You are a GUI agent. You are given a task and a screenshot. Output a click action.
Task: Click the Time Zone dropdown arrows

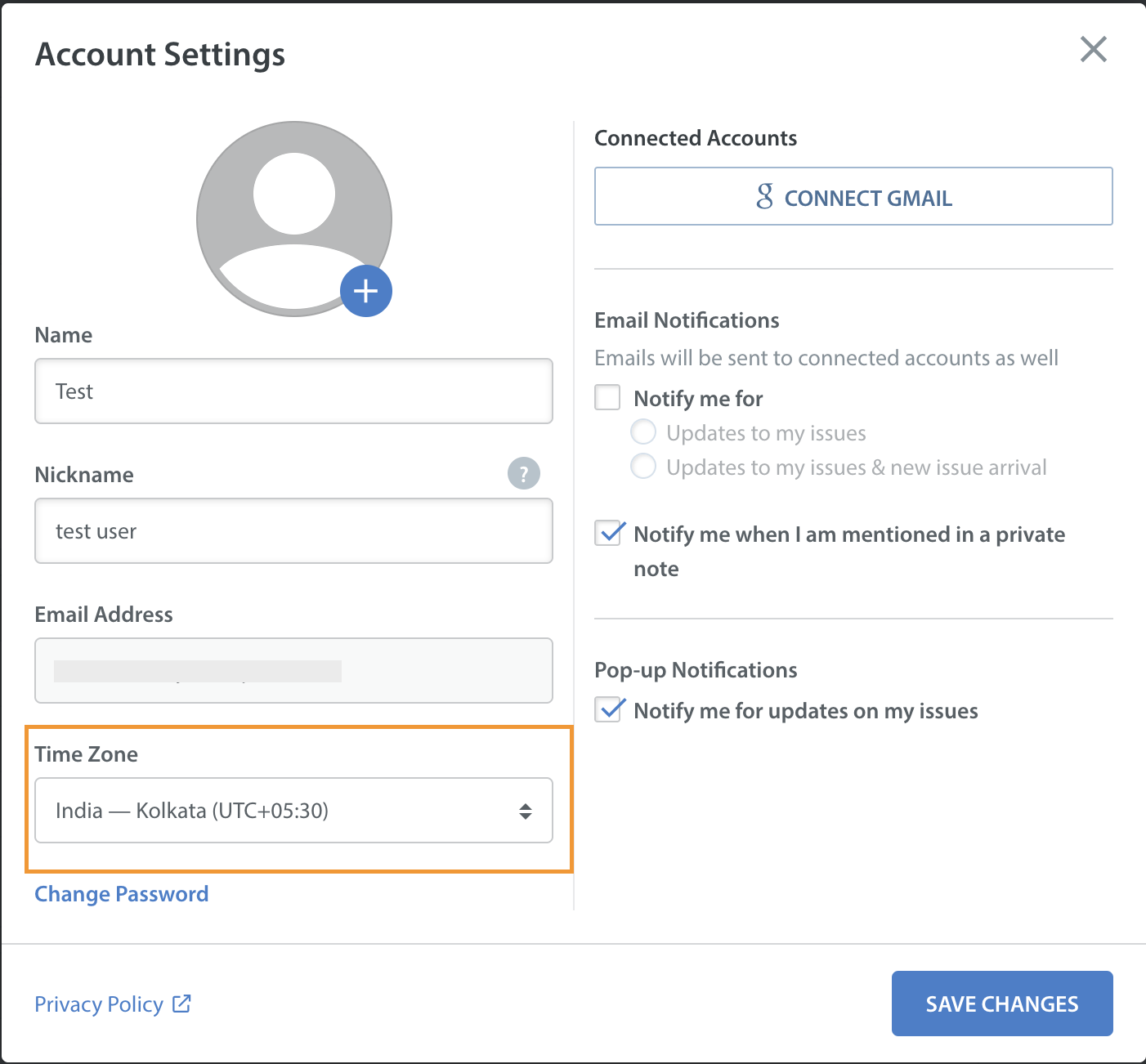[526, 811]
